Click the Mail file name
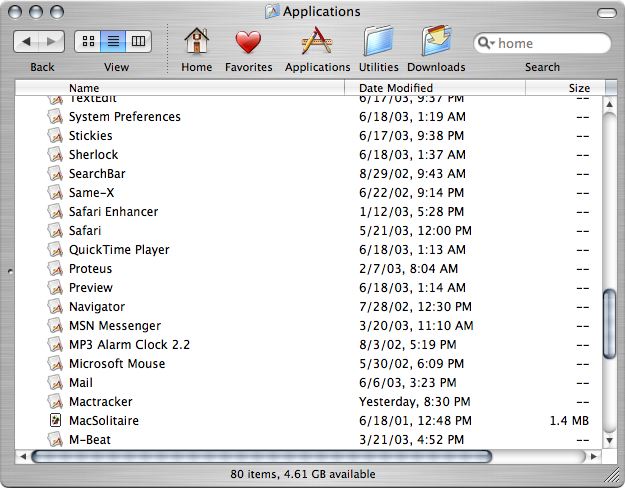 81,383
